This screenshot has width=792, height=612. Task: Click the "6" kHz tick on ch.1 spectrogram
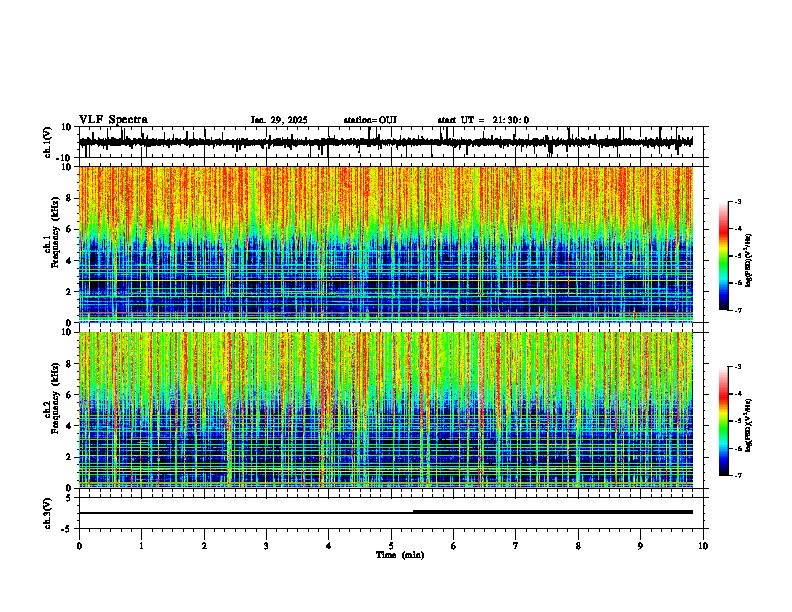pos(69,229)
